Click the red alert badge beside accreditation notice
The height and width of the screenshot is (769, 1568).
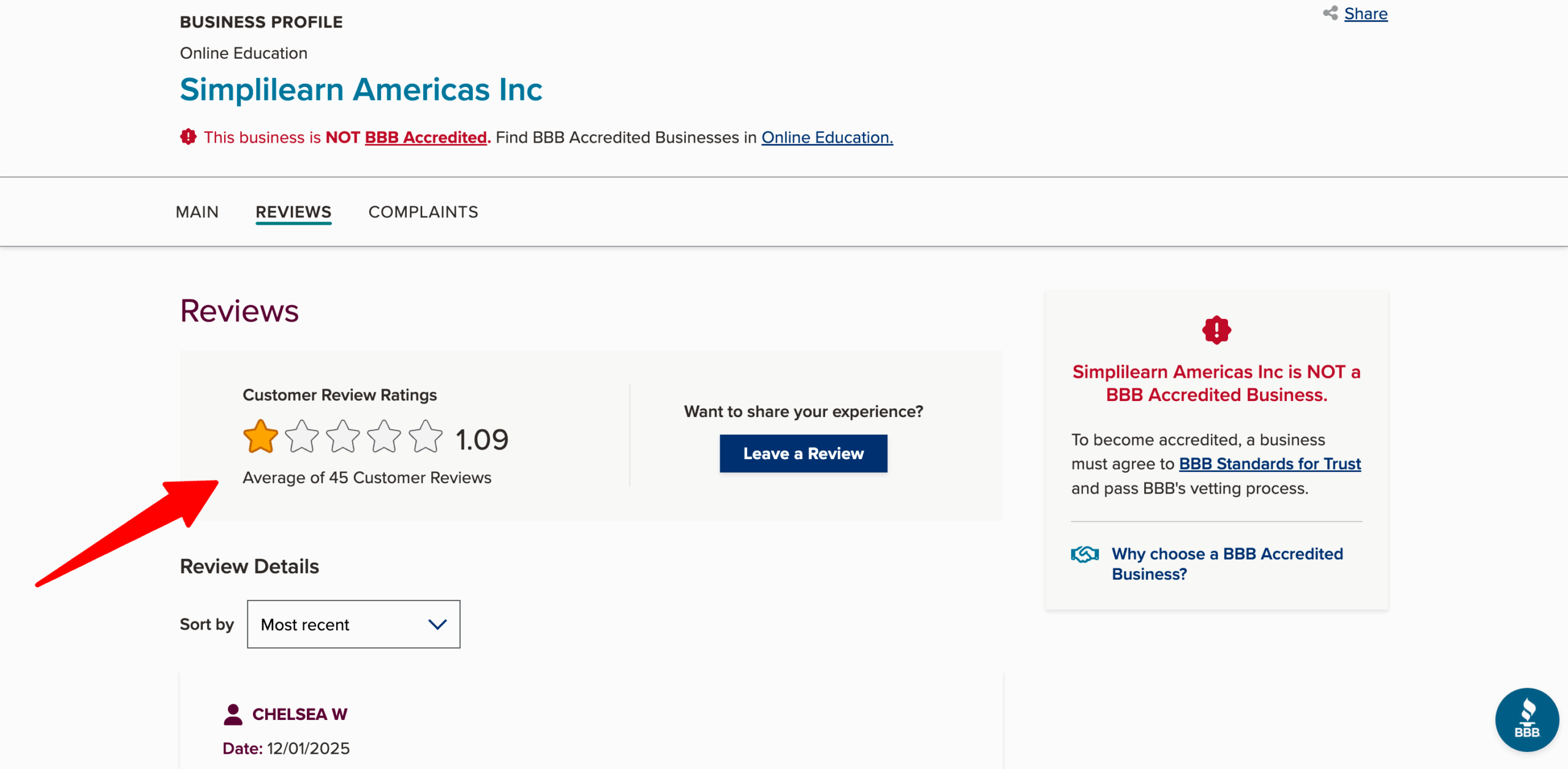click(188, 137)
